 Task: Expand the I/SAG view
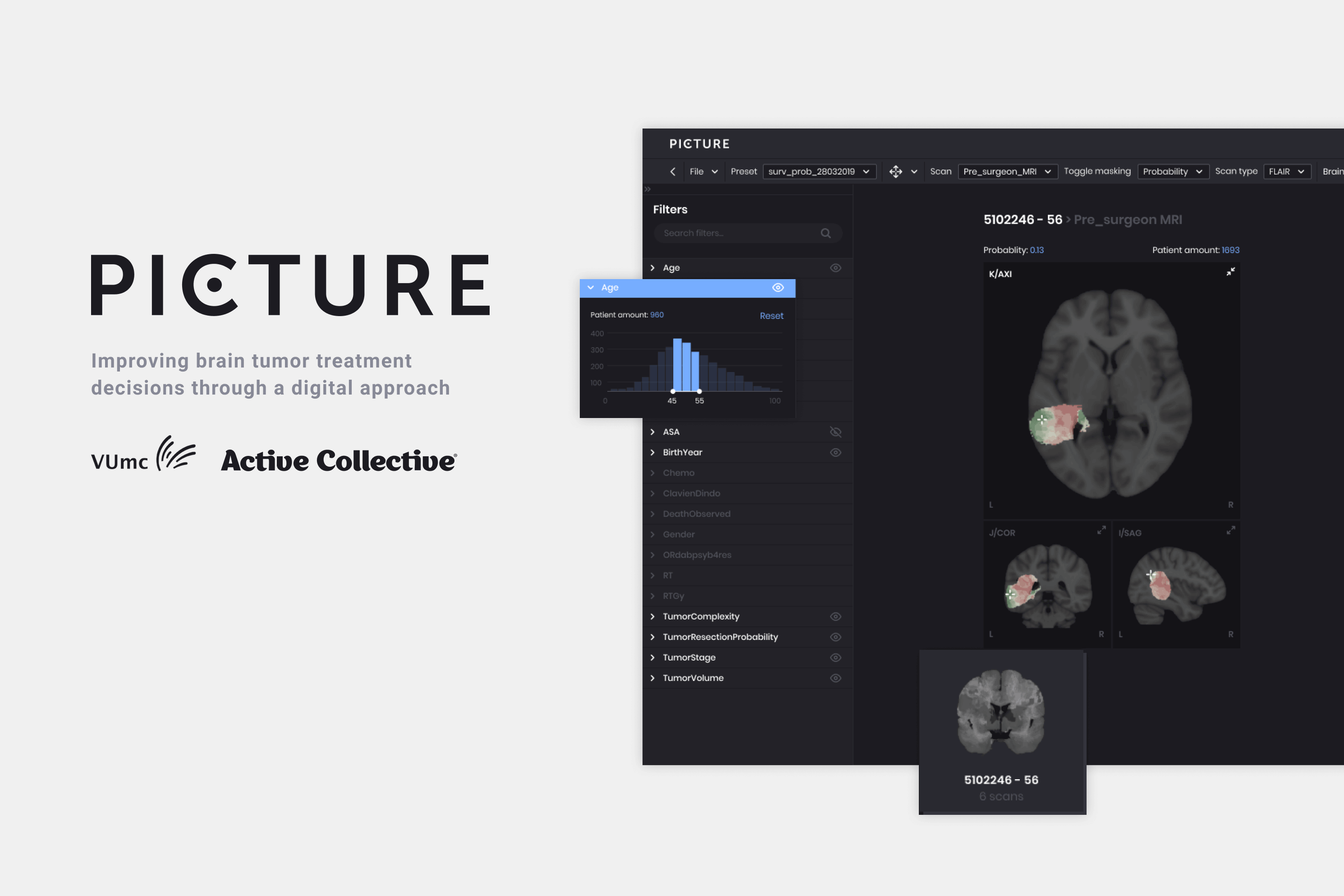tap(1230, 531)
